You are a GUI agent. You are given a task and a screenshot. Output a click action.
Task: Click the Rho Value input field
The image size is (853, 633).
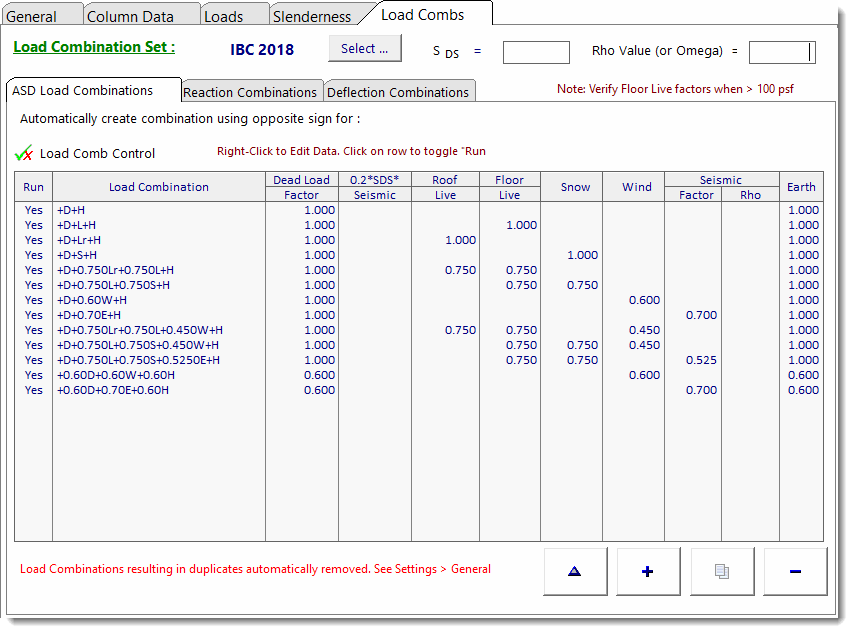click(781, 52)
